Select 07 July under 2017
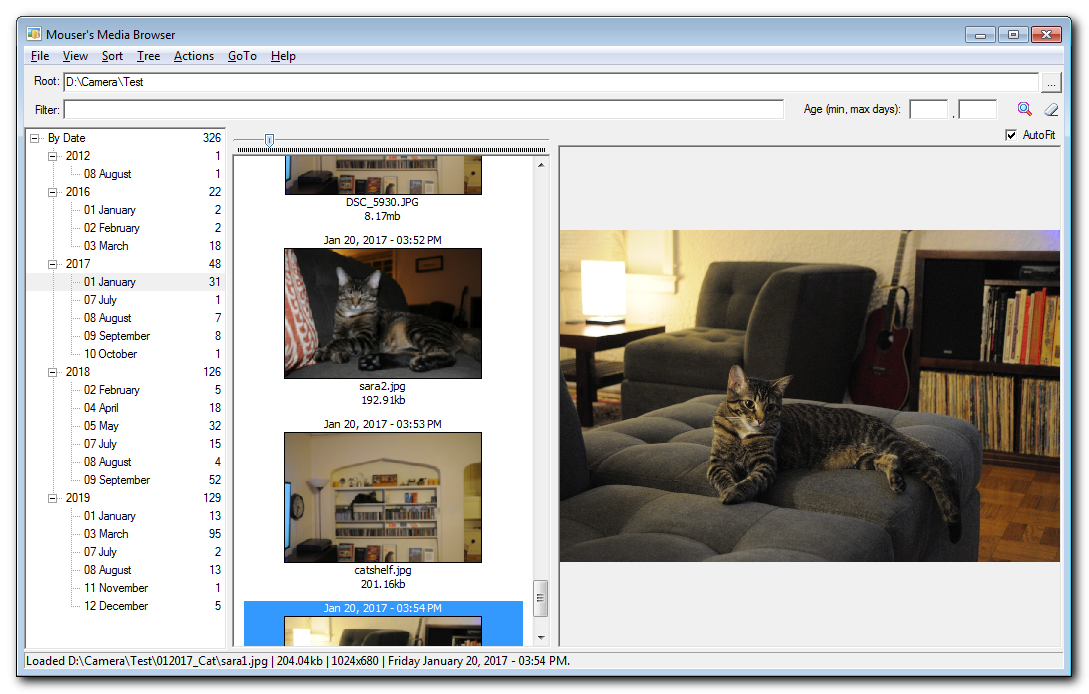Viewport: 1089px width, 694px height. click(x=100, y=300)
